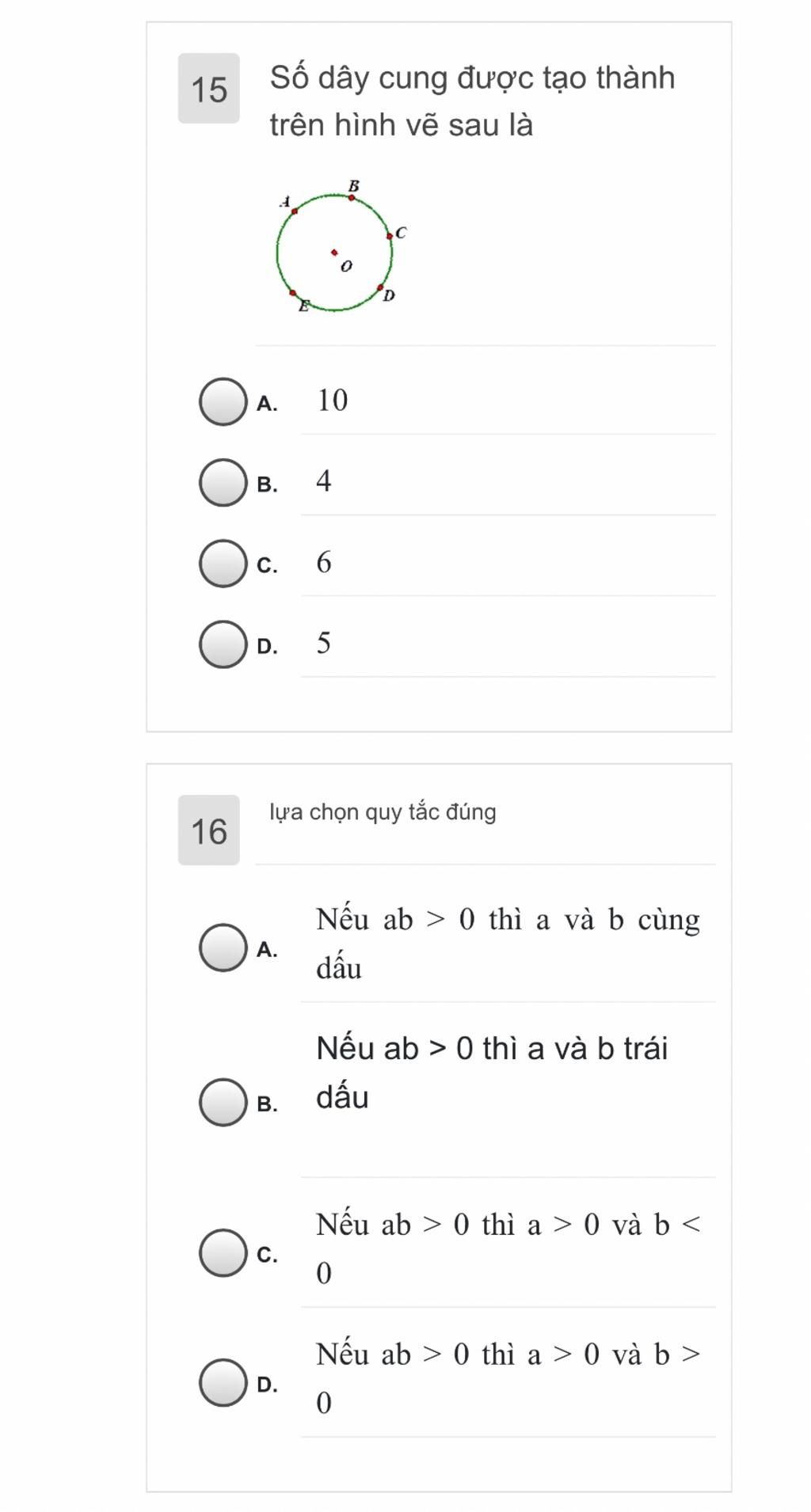
Task: Click the answer text 4
Action: 324,481
